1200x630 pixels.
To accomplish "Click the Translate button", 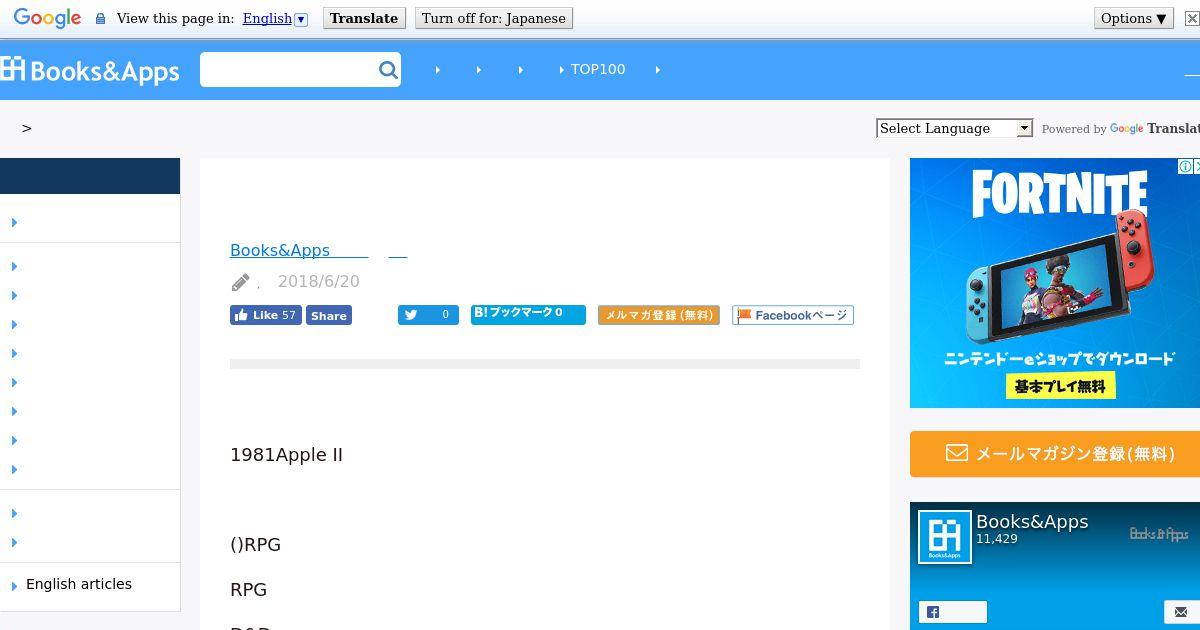I will pos(364,18).
